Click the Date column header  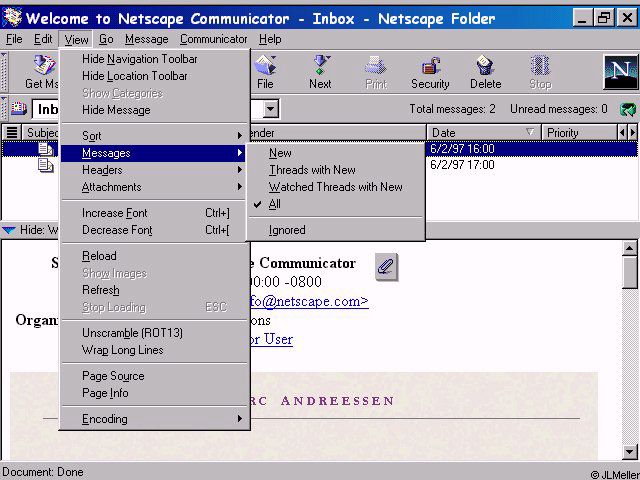484,133
